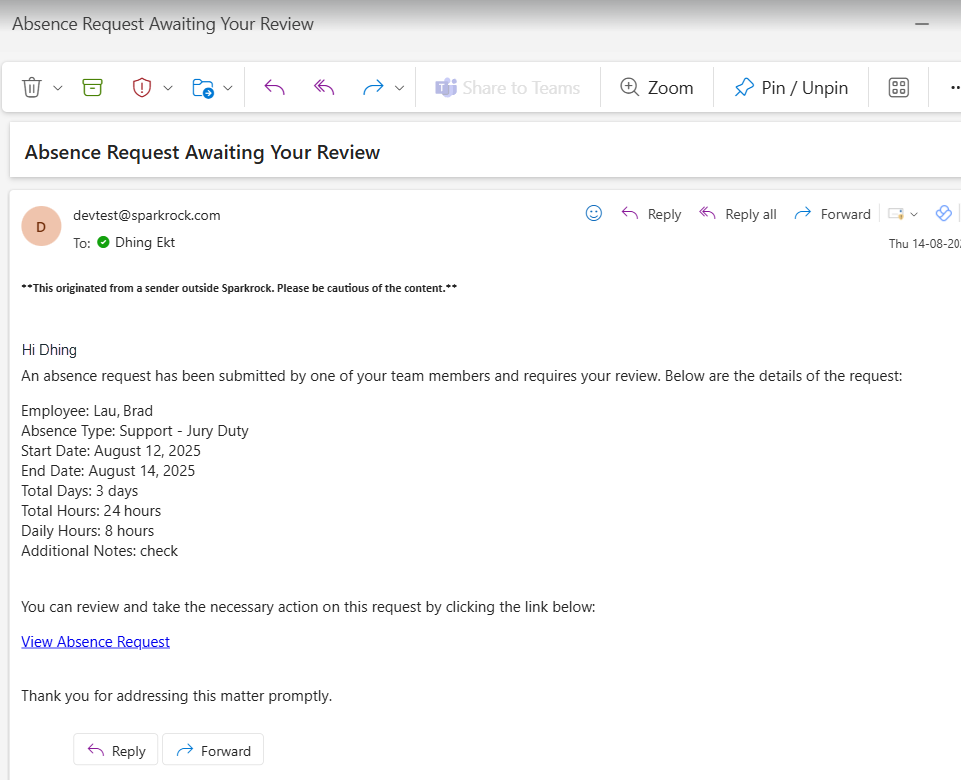Open the more options ellipsis menu
This screenshot has width=961, height=780.
(x=953, y=87)
